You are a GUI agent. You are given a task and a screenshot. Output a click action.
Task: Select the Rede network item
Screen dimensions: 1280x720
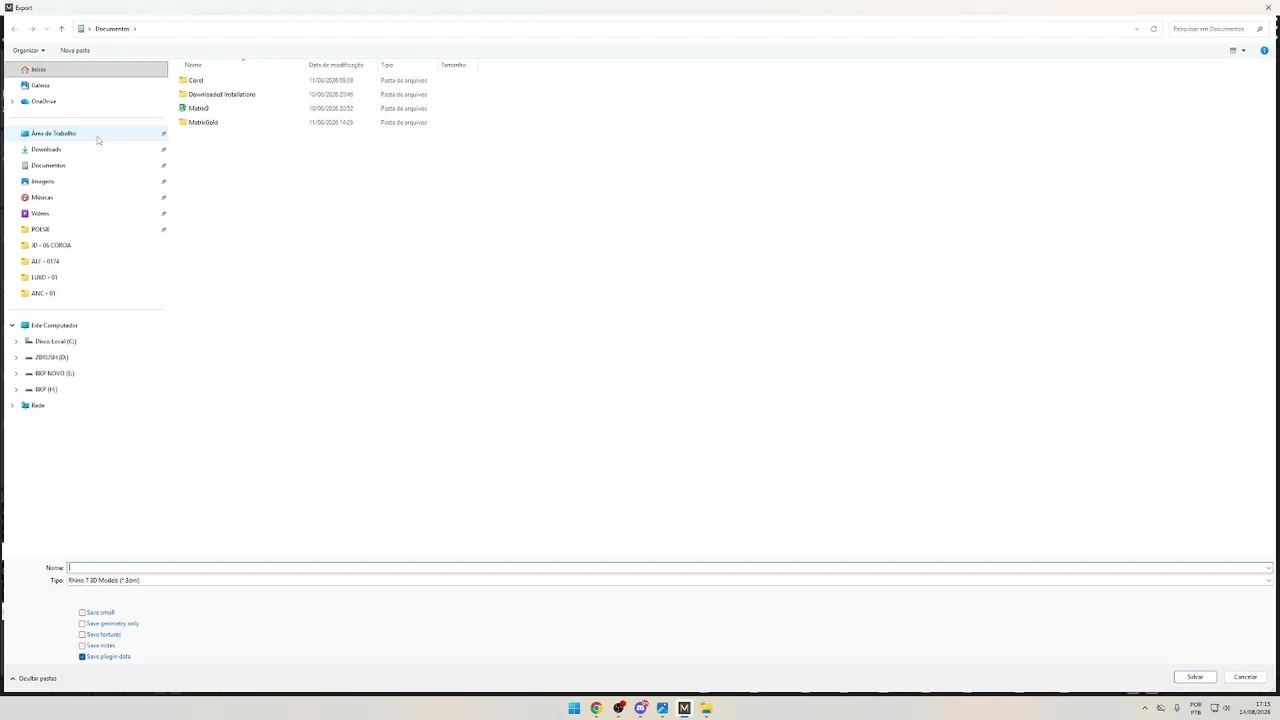coord(37,405)
